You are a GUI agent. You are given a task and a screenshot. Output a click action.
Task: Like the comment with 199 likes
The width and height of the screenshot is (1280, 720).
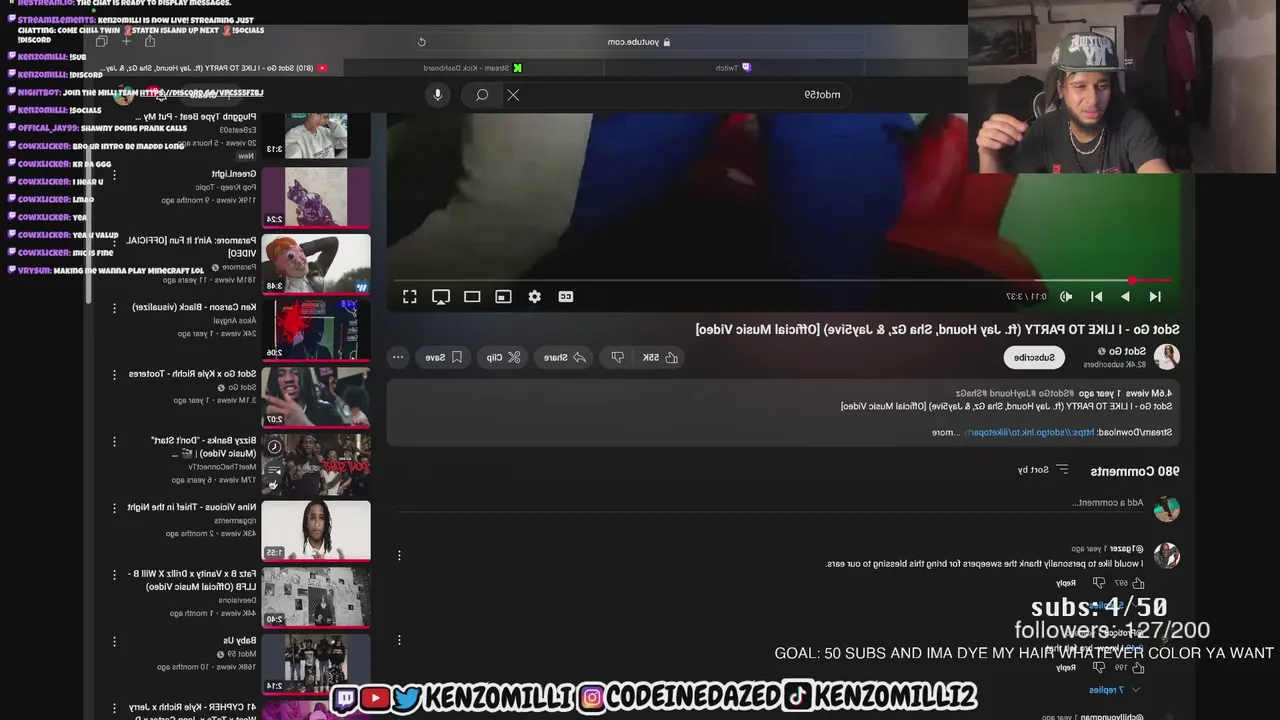(x=1138, y=667)
